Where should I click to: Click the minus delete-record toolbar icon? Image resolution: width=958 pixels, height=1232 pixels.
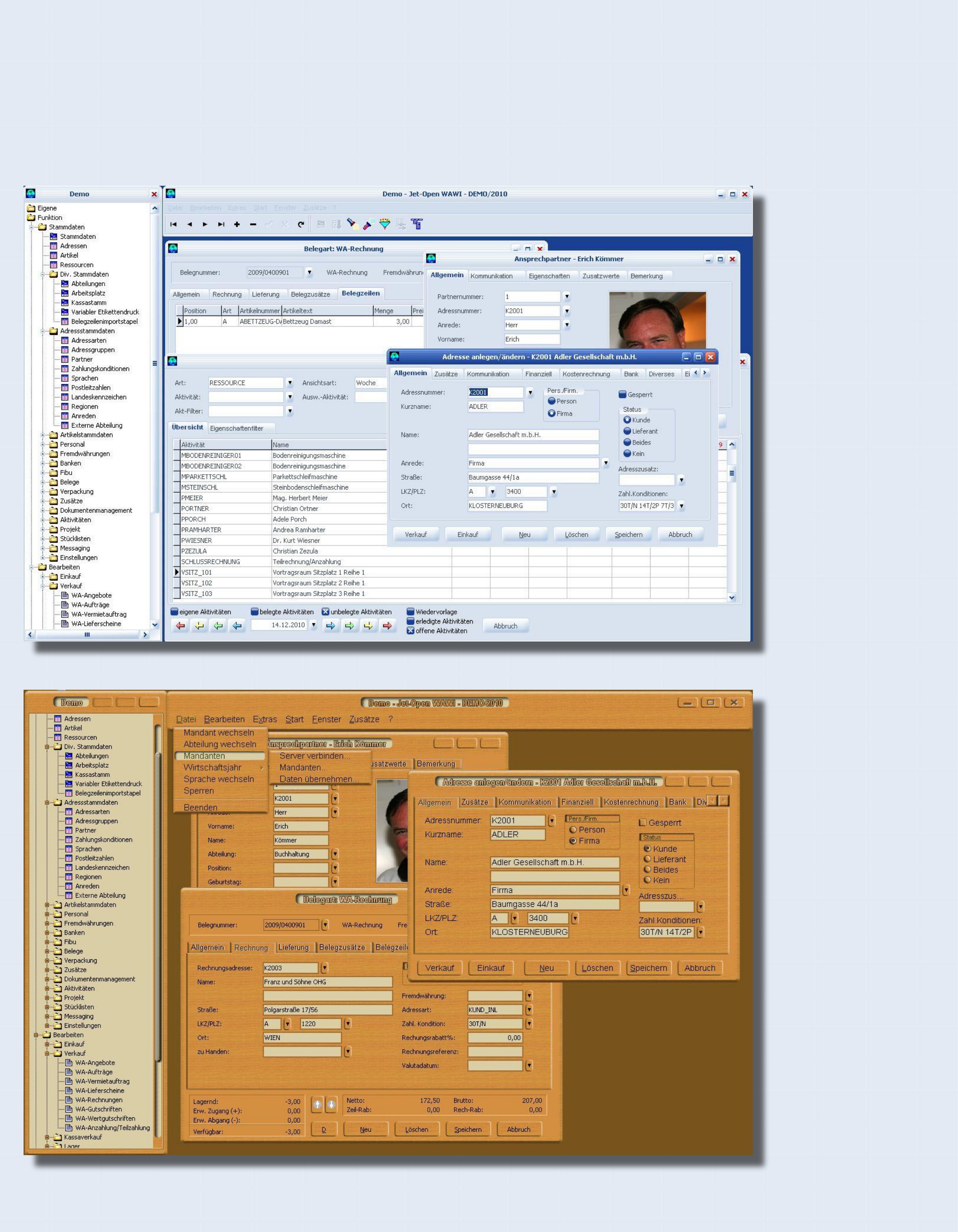[x=253, y=224]
